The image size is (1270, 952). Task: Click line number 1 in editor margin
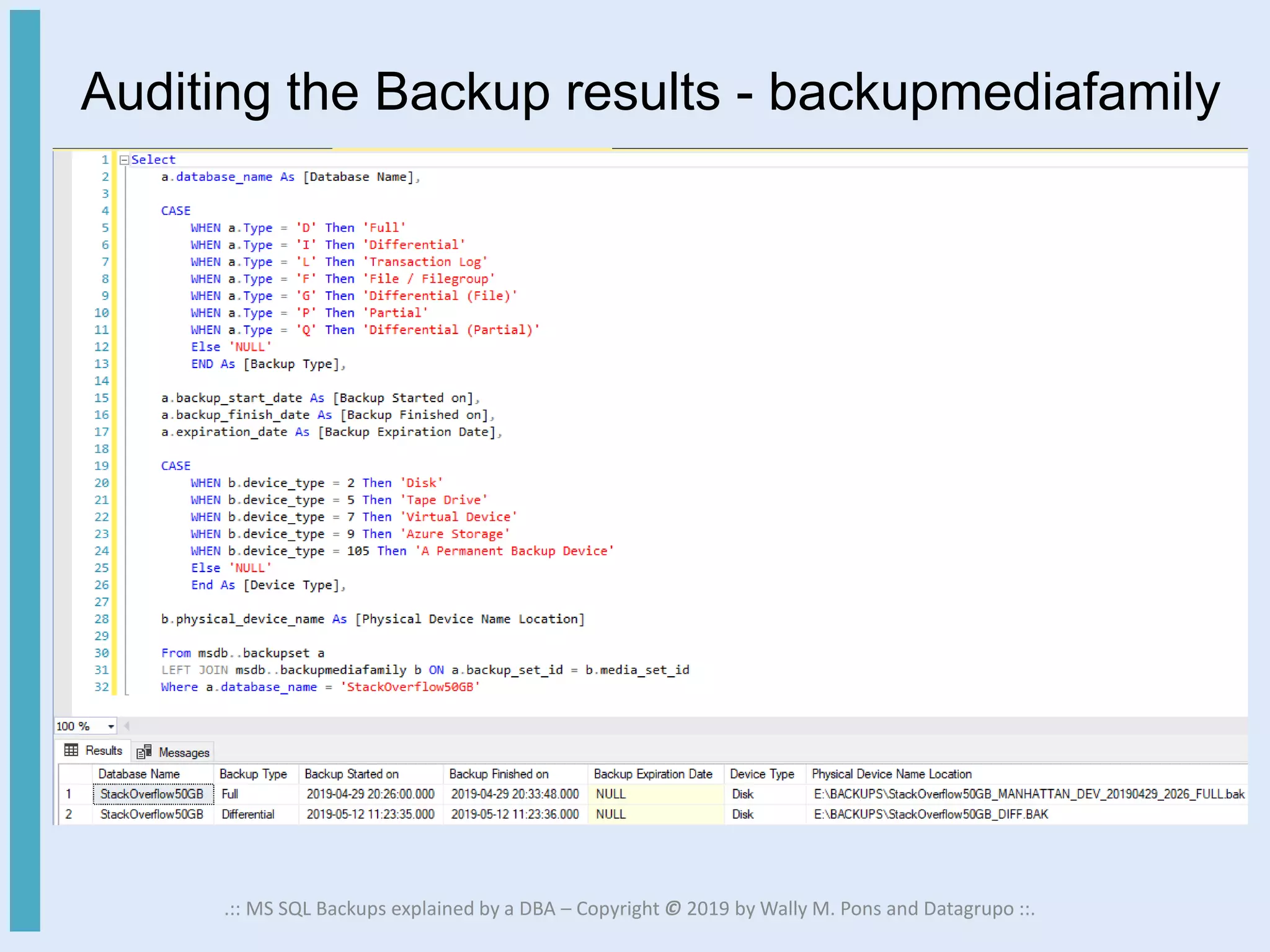[x=105, y=160]
